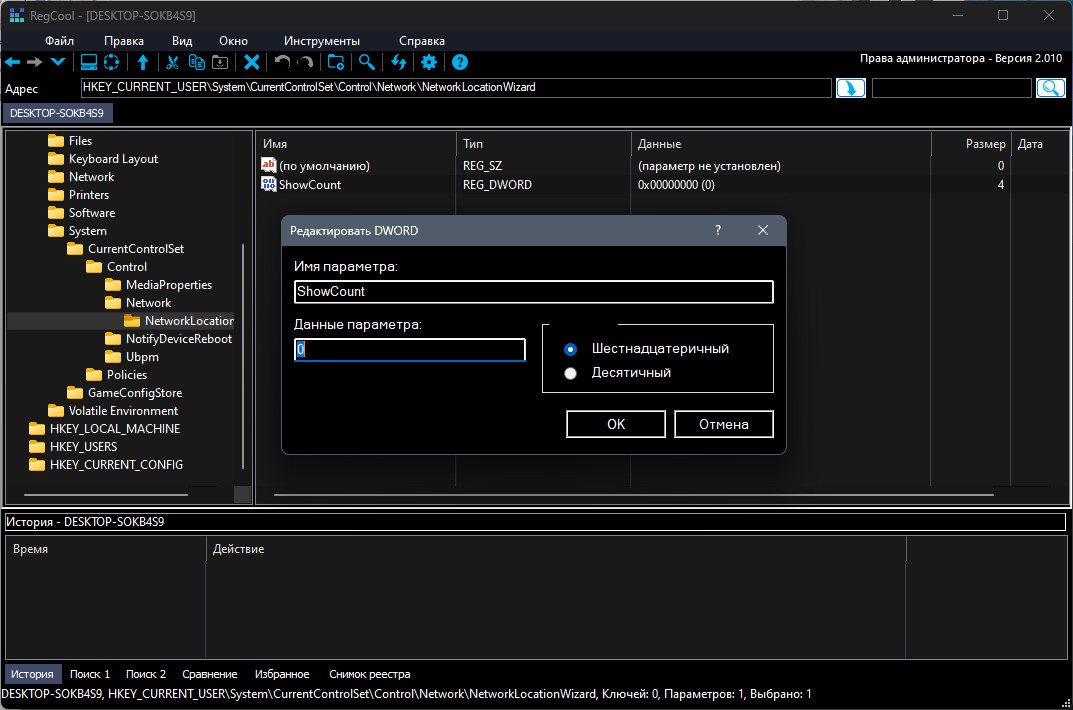
Task: Click the delete X icon in the toolbar
Action: 252,62
